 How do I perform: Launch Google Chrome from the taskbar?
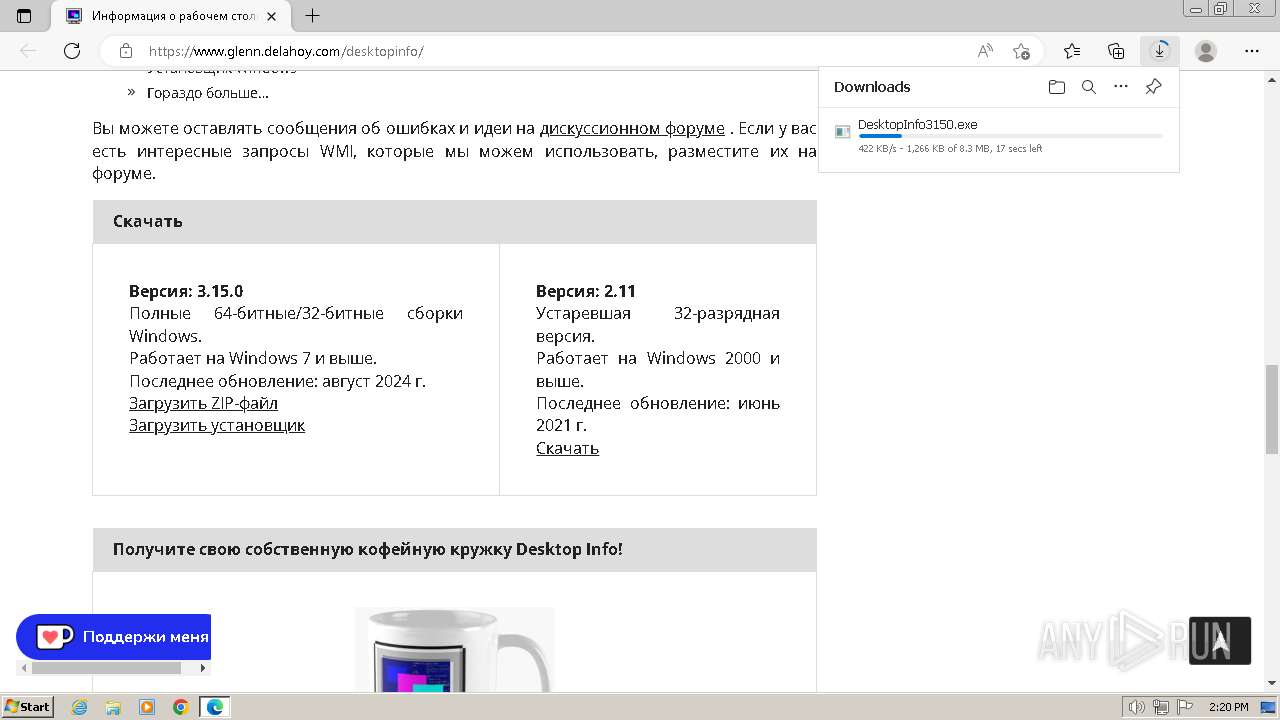point(181,707)
